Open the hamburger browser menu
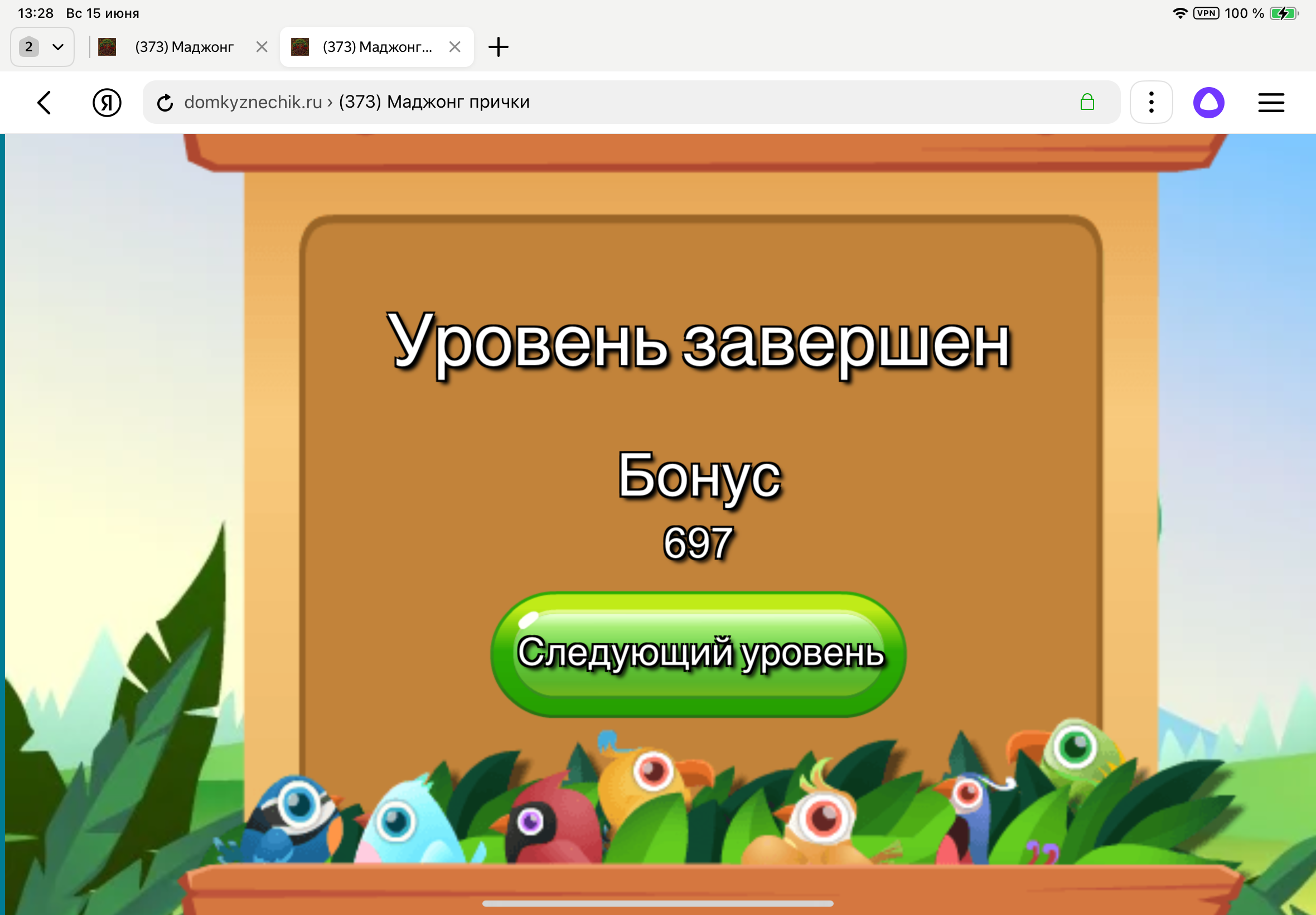Image resolution: width=1316 pixels, height=915 pixels. pos(1271,103)
